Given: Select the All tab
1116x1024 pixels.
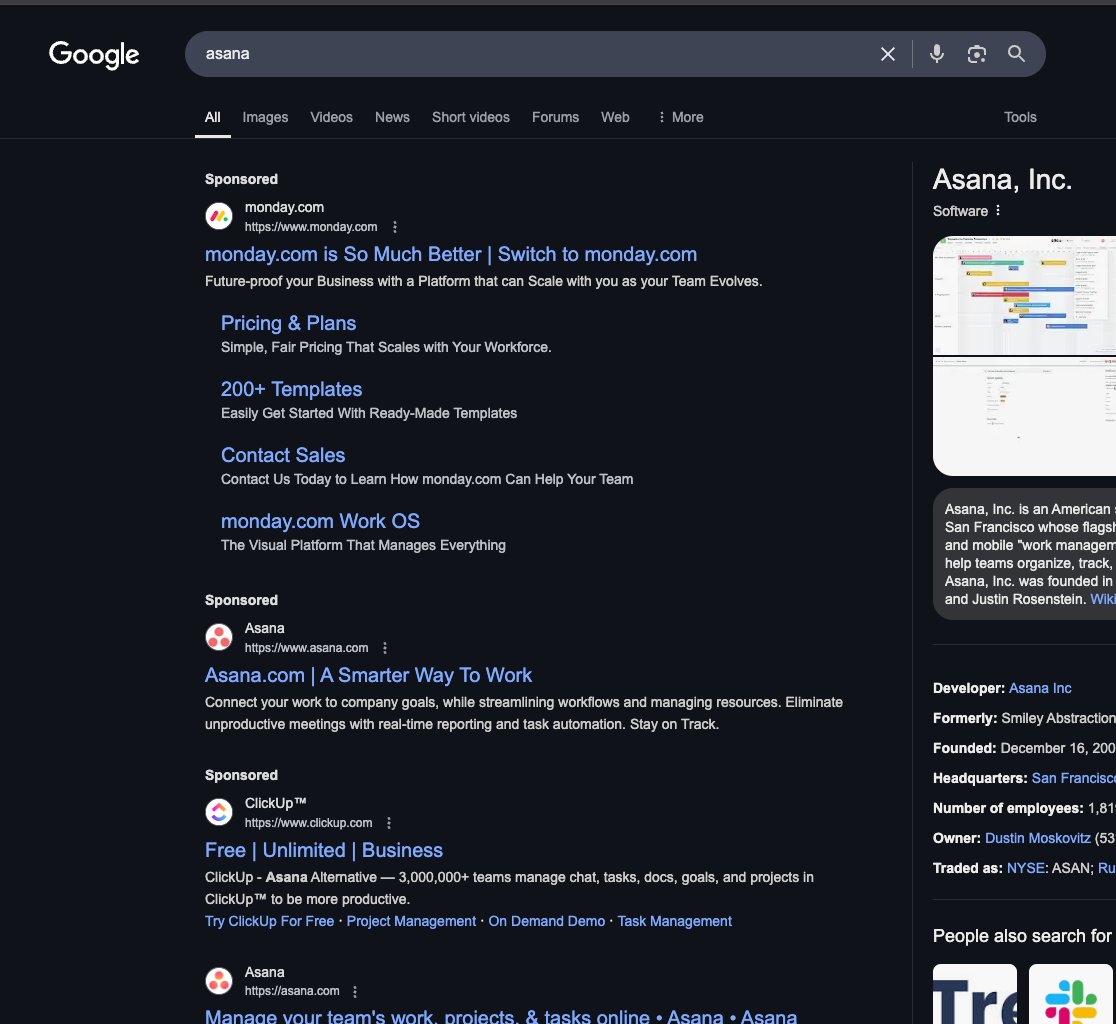Looking at the screenshot, I should pos(213,117).
